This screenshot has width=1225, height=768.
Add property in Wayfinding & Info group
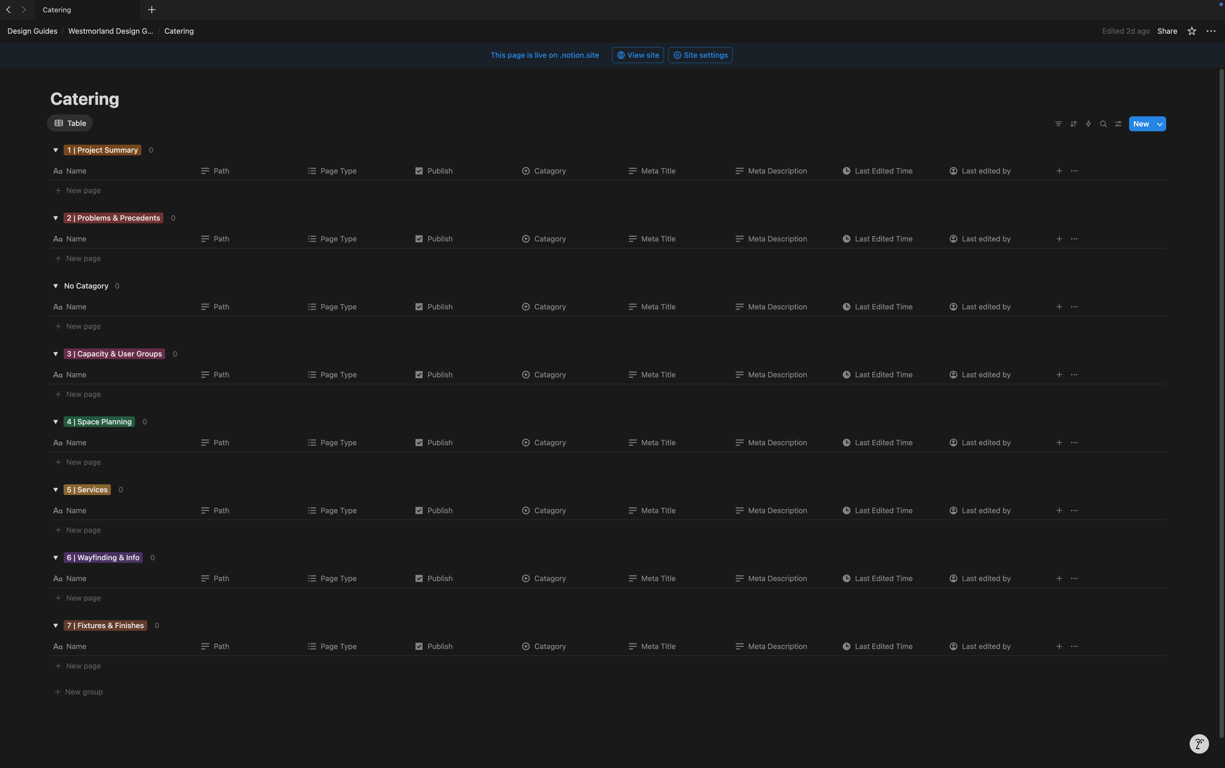coord(1059,579)
